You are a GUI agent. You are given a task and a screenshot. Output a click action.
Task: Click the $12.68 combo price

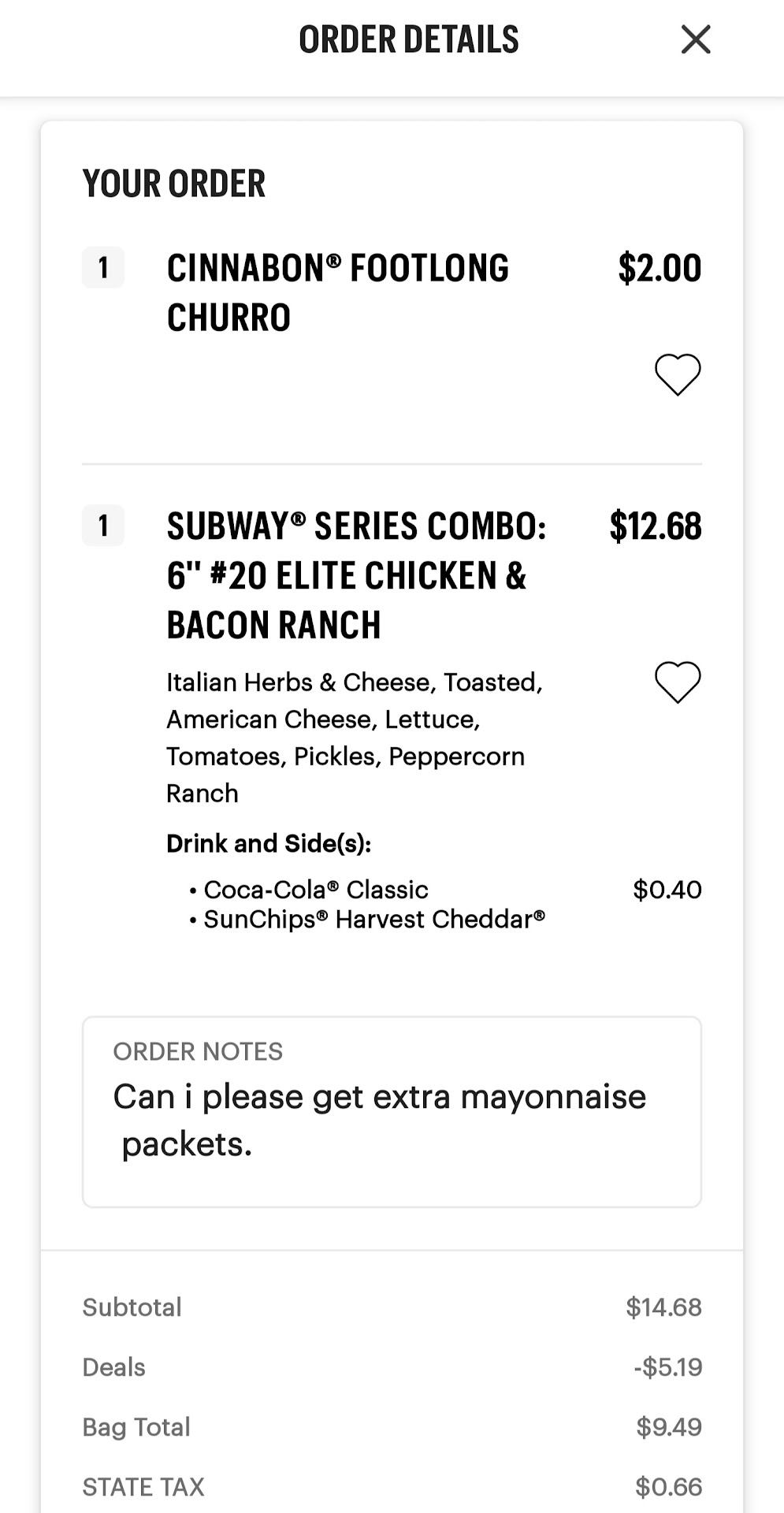coord(655,526)
